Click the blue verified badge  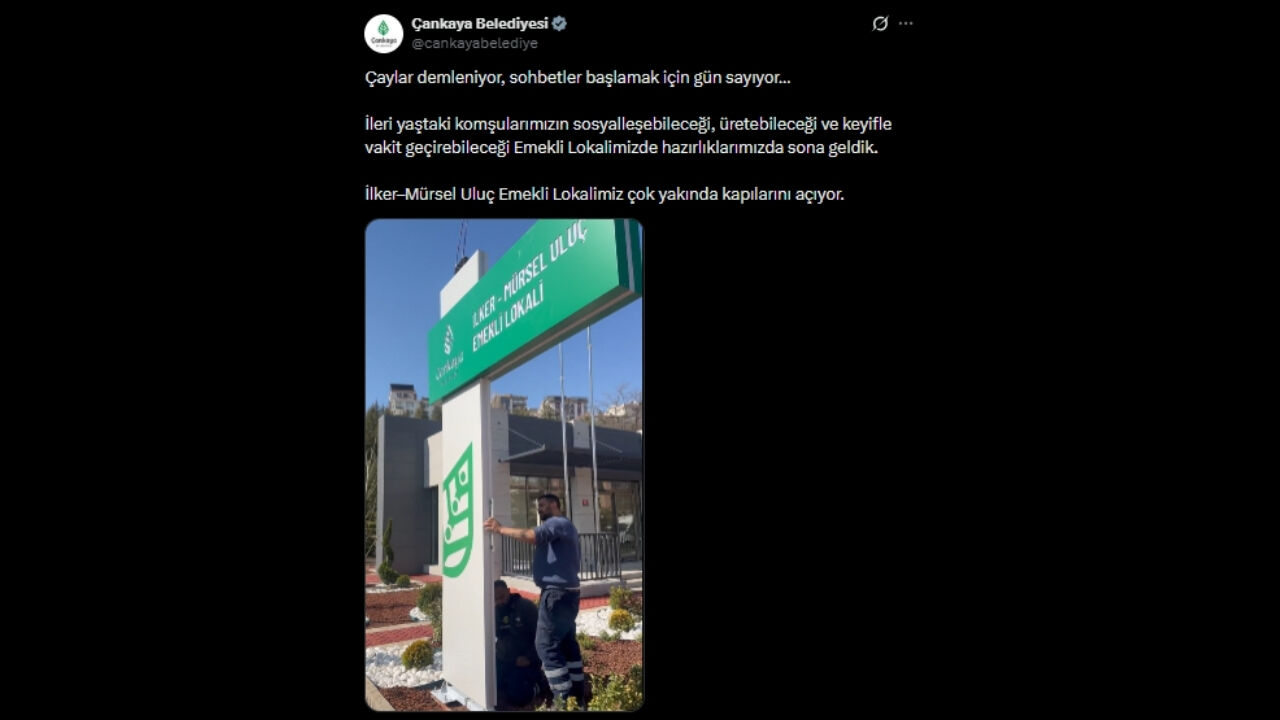(x=560, y=24)
